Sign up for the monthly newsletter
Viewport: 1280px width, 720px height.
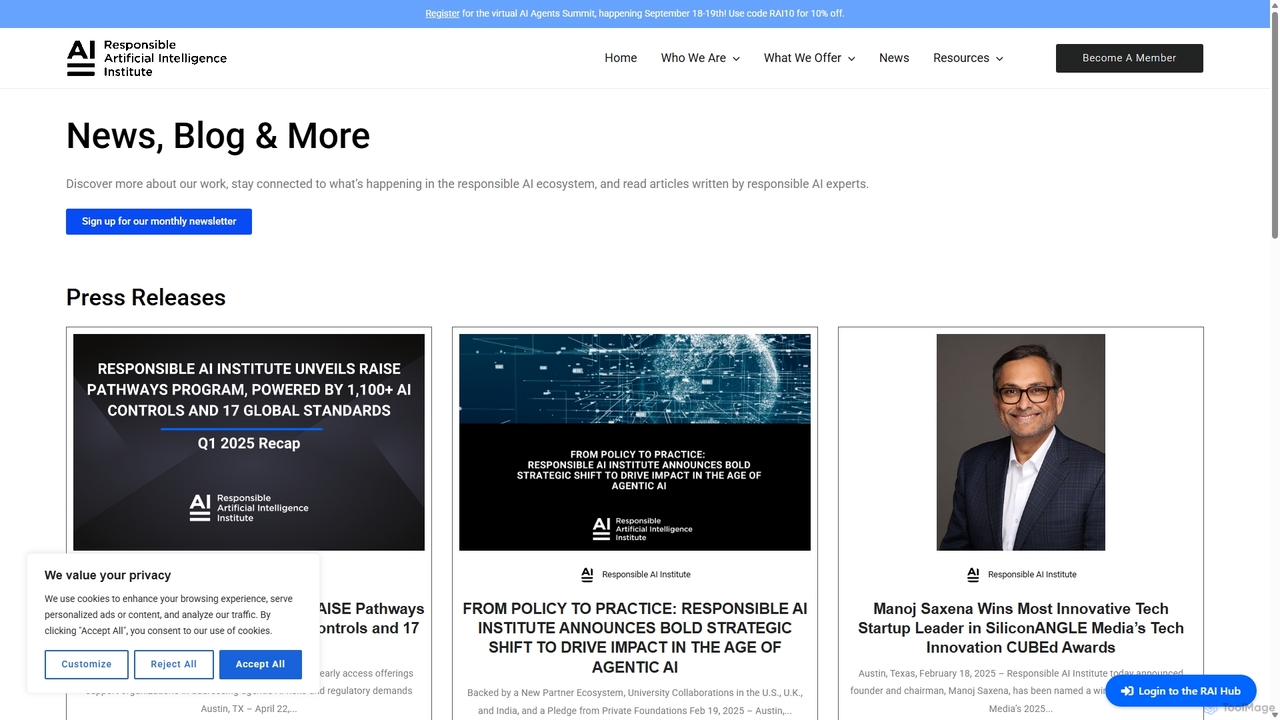159,222
